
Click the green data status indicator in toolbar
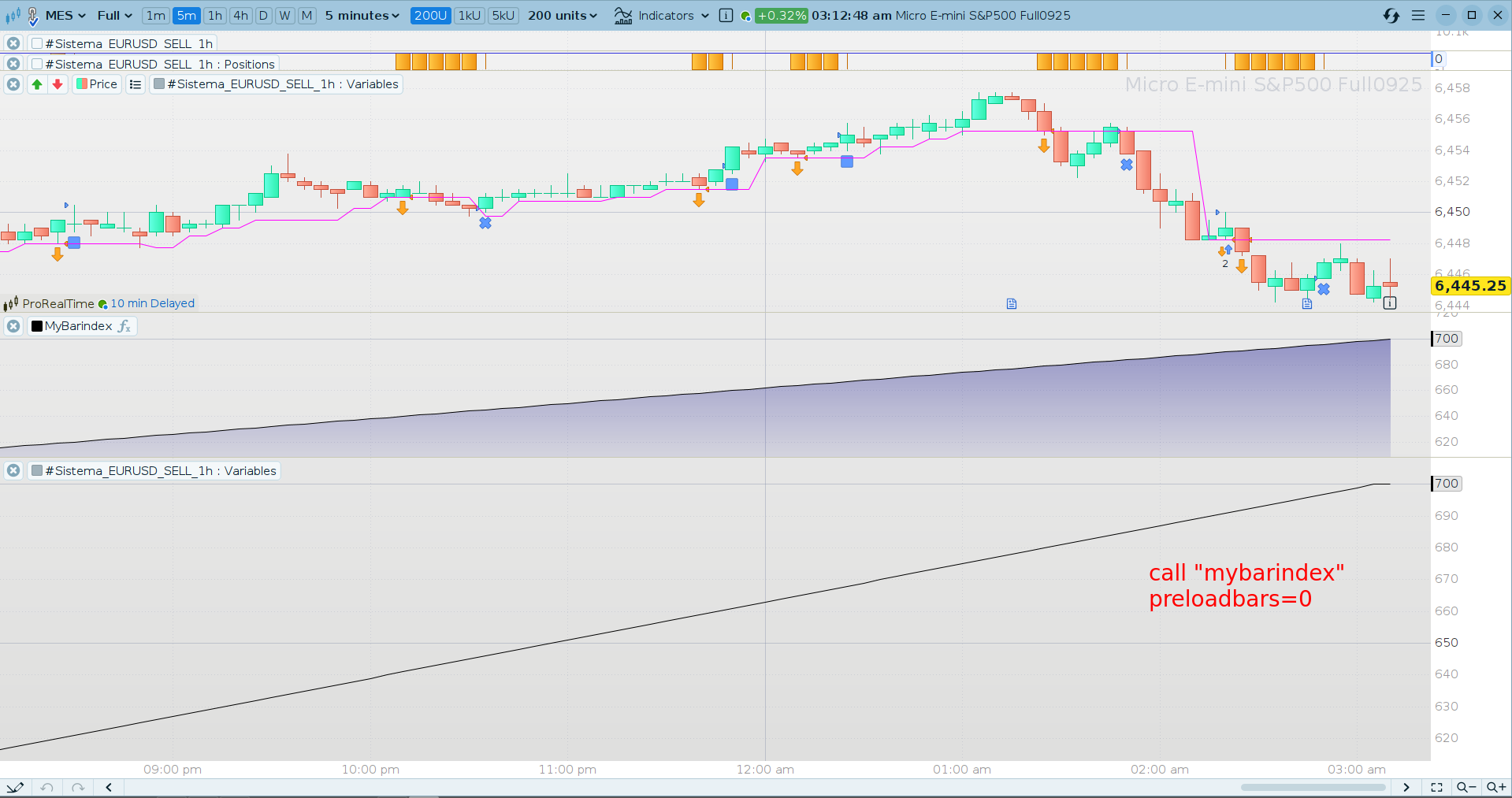pos(745,16)
